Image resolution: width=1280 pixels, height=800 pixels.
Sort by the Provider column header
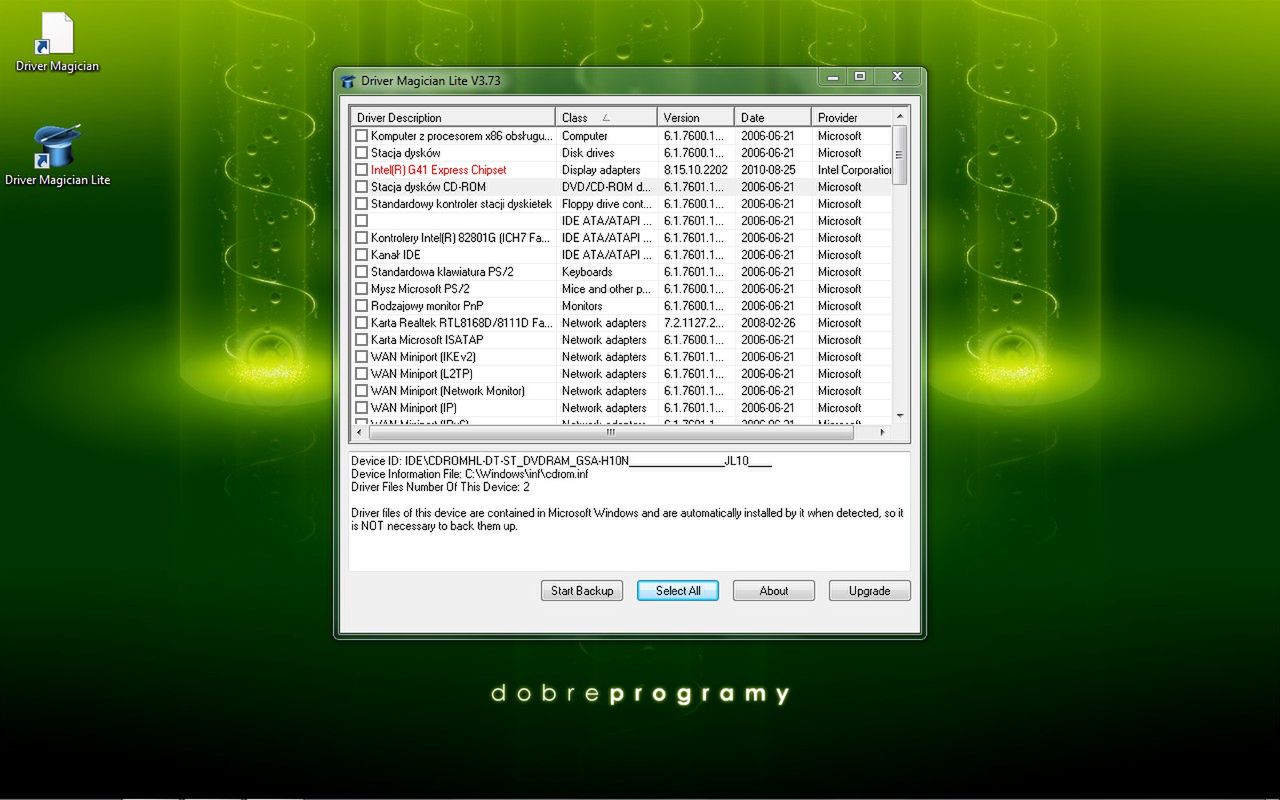(850, 117)
